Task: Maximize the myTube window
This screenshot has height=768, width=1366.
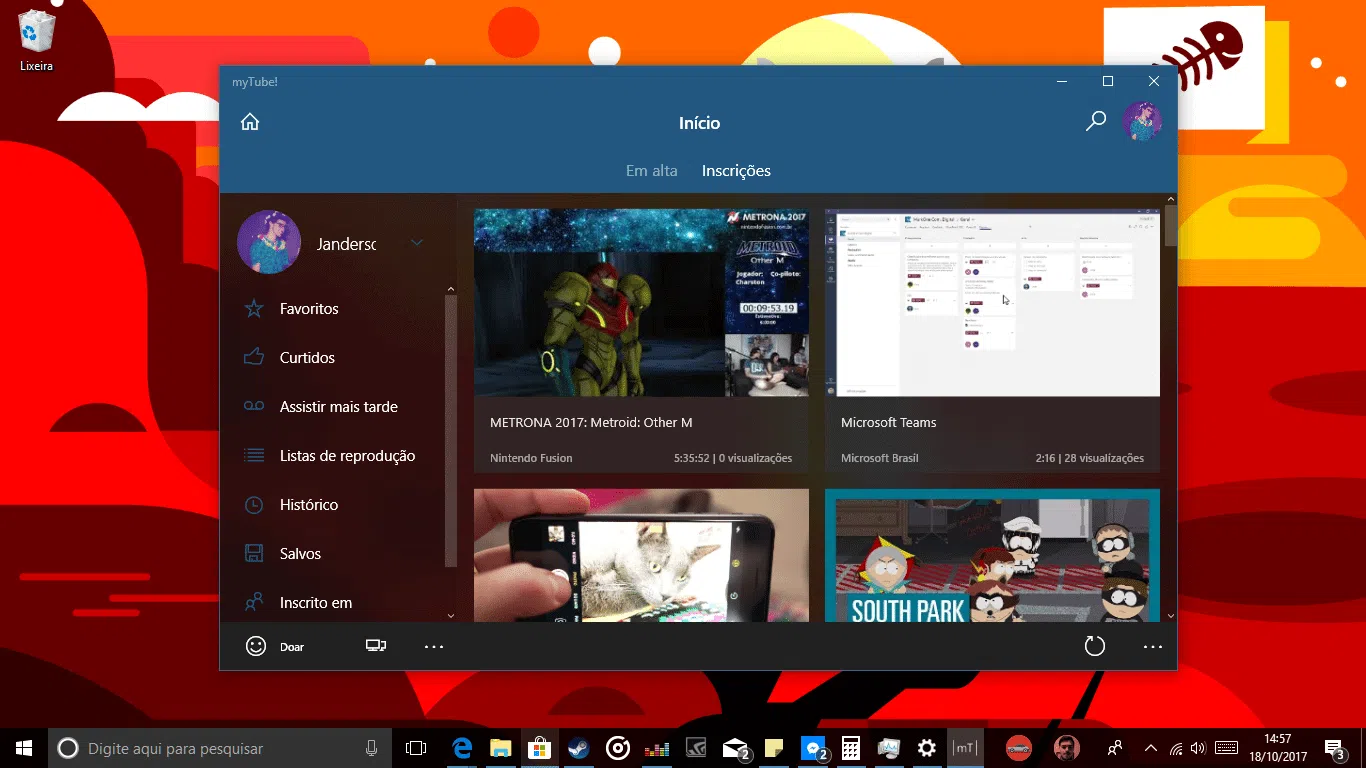Action: (x=1108, y=81)
